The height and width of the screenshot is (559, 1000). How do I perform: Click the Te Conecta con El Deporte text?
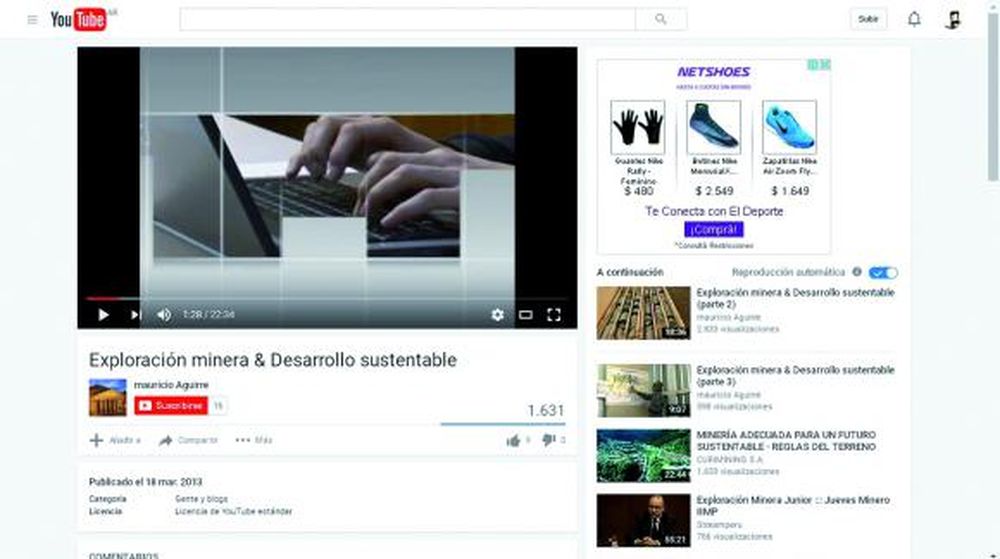click(714, 211)
